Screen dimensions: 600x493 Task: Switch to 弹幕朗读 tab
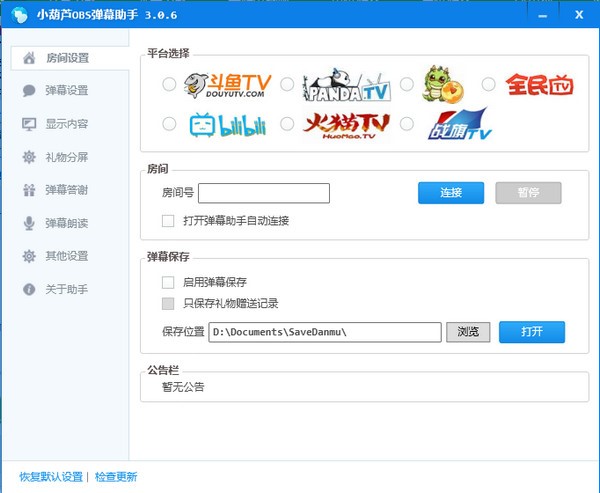(x=67, y=223)
